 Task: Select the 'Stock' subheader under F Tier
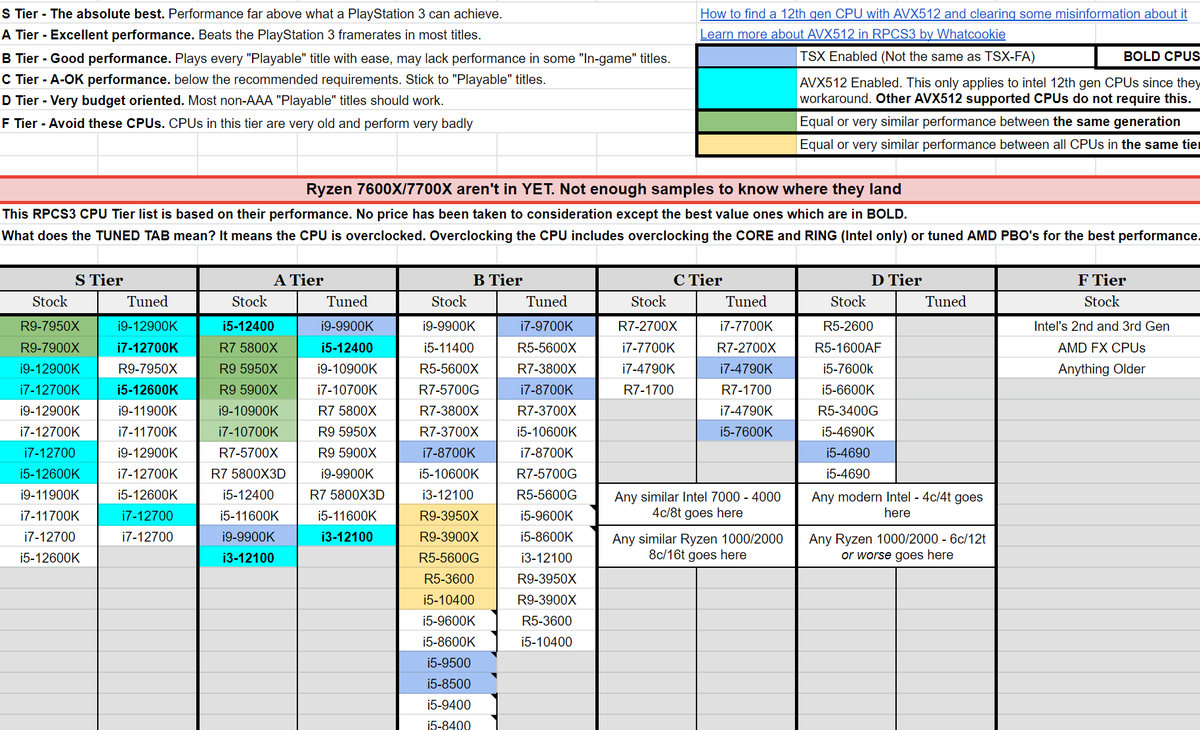[1101, 302]
